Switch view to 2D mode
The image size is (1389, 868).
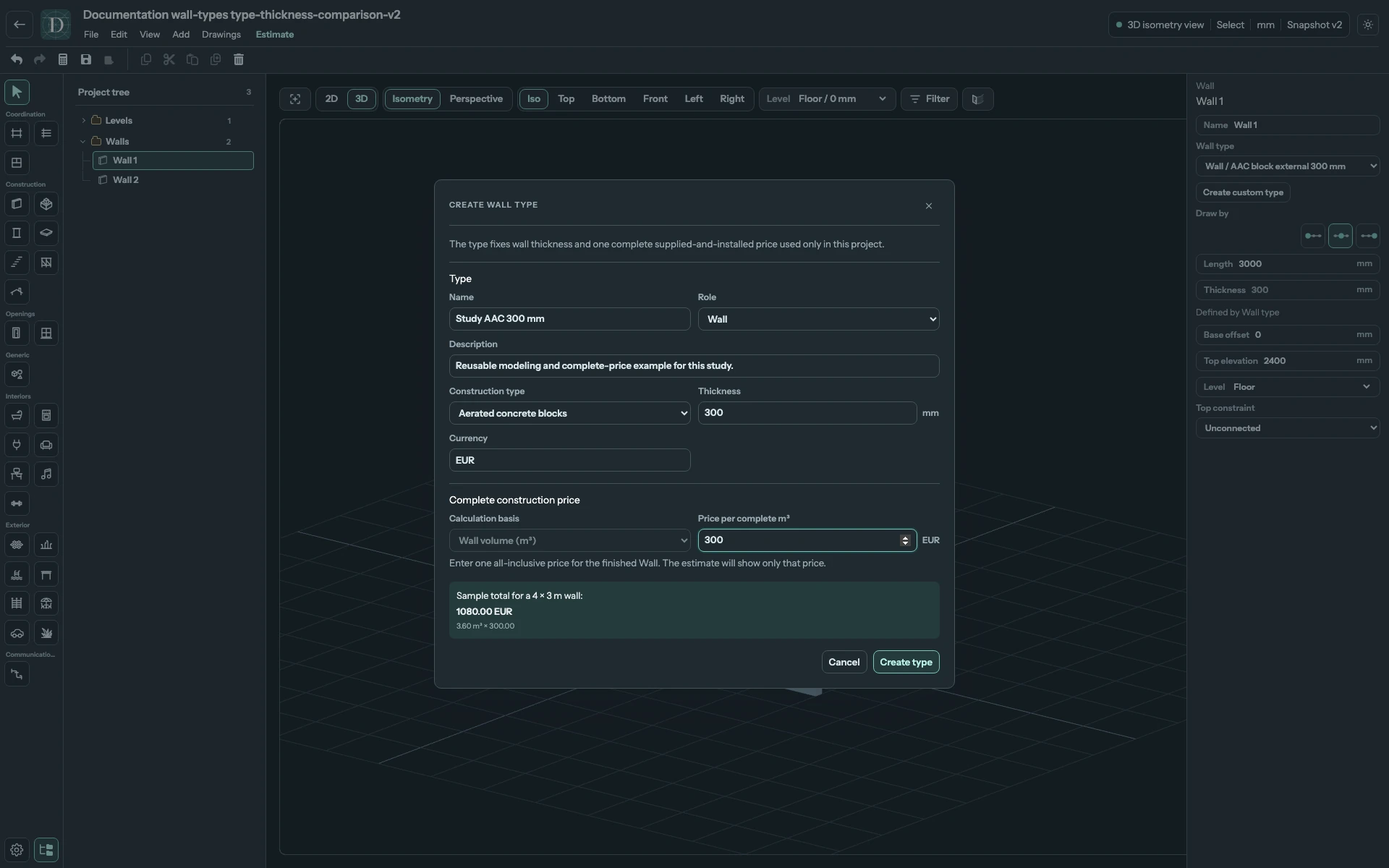[331, 99]
